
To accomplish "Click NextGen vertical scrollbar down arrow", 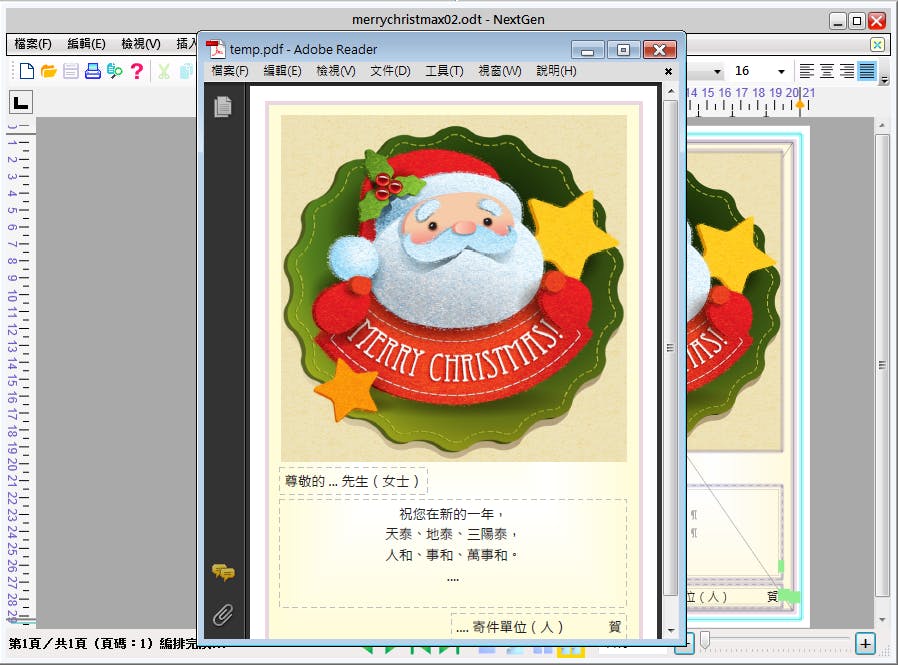I will point(882,620).
